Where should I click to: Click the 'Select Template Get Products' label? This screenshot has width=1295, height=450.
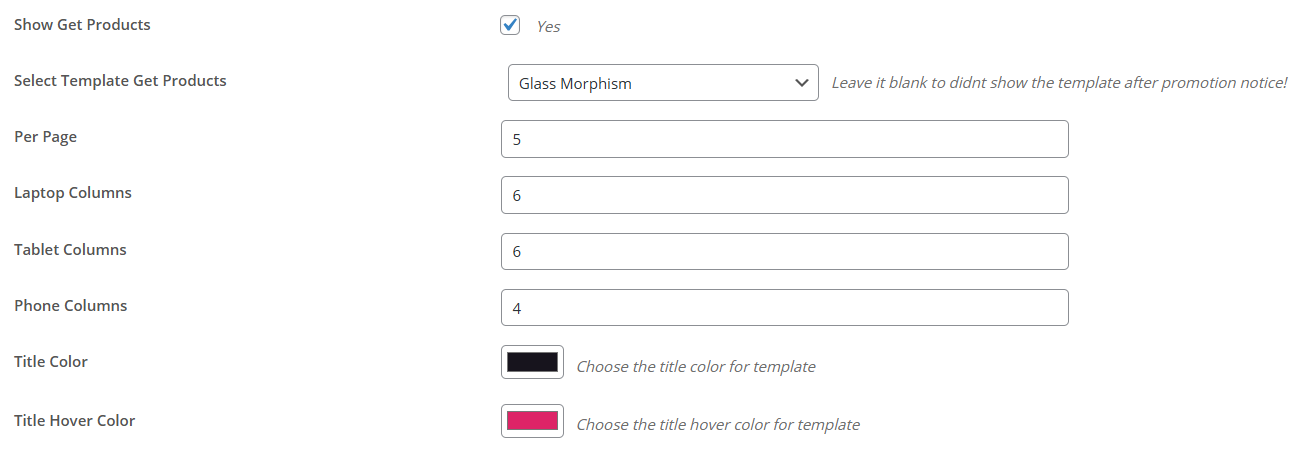(120, 81)
